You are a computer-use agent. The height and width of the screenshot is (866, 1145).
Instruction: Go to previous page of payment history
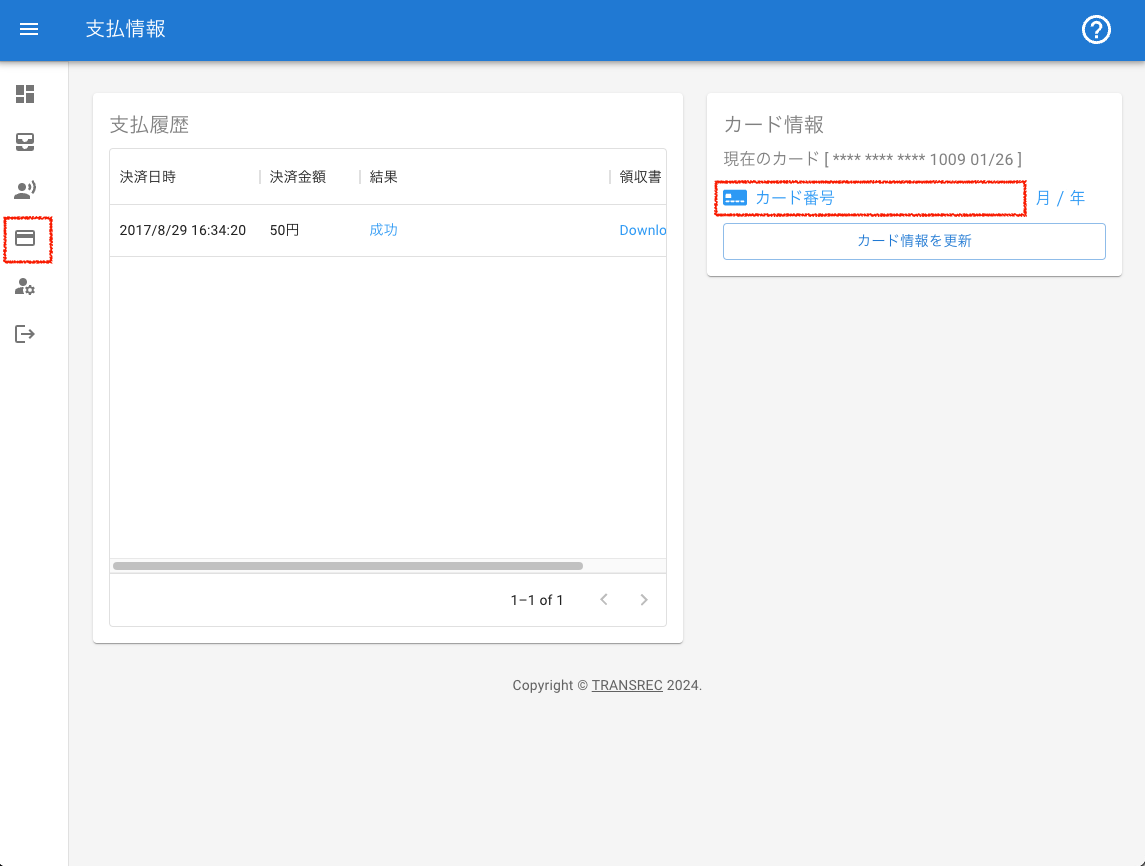(604, 599)
